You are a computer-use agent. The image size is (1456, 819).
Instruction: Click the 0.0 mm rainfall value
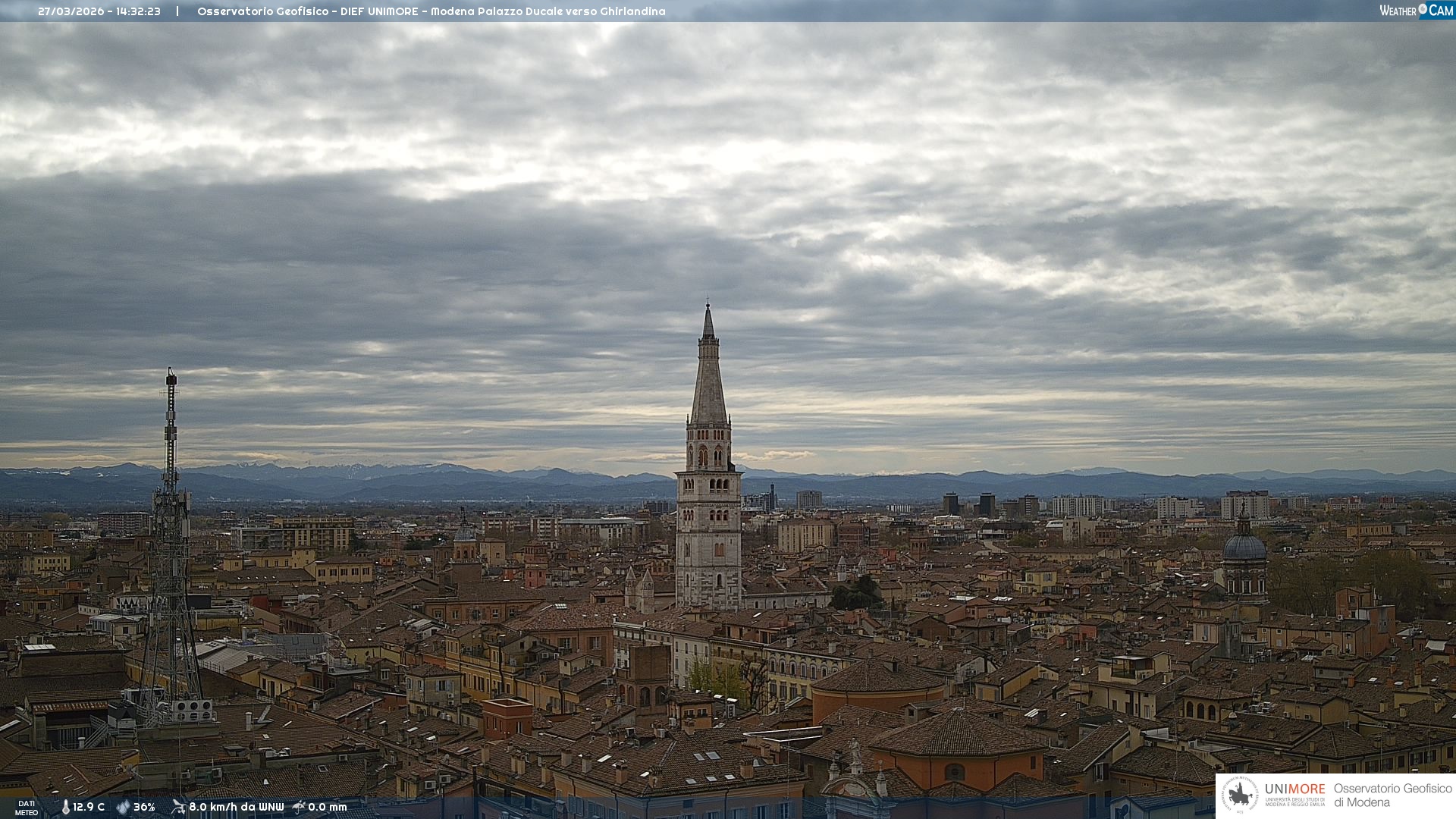327,807
